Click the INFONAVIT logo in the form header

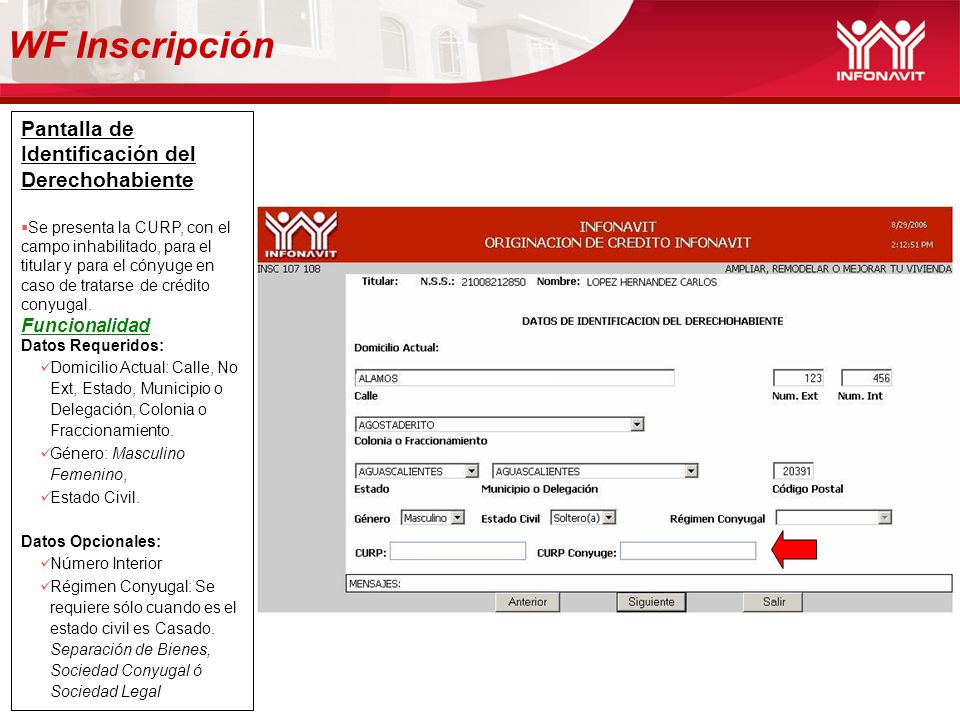point(301,234)
